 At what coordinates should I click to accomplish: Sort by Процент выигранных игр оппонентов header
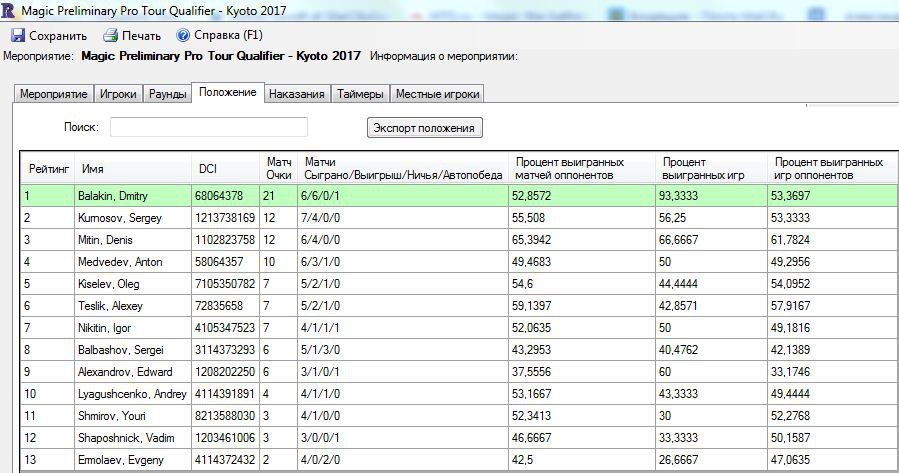pyautogui.click(x=832, y=169)
